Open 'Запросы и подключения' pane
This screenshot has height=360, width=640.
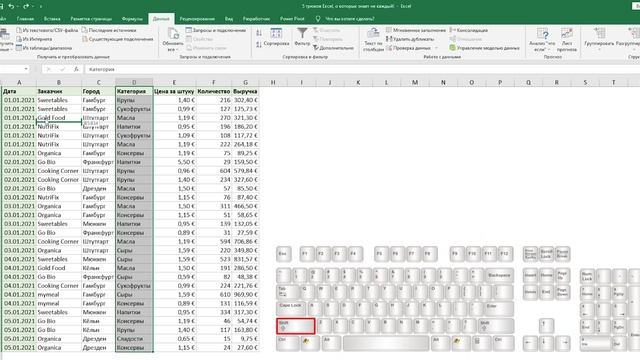click(x=216, y=30)
